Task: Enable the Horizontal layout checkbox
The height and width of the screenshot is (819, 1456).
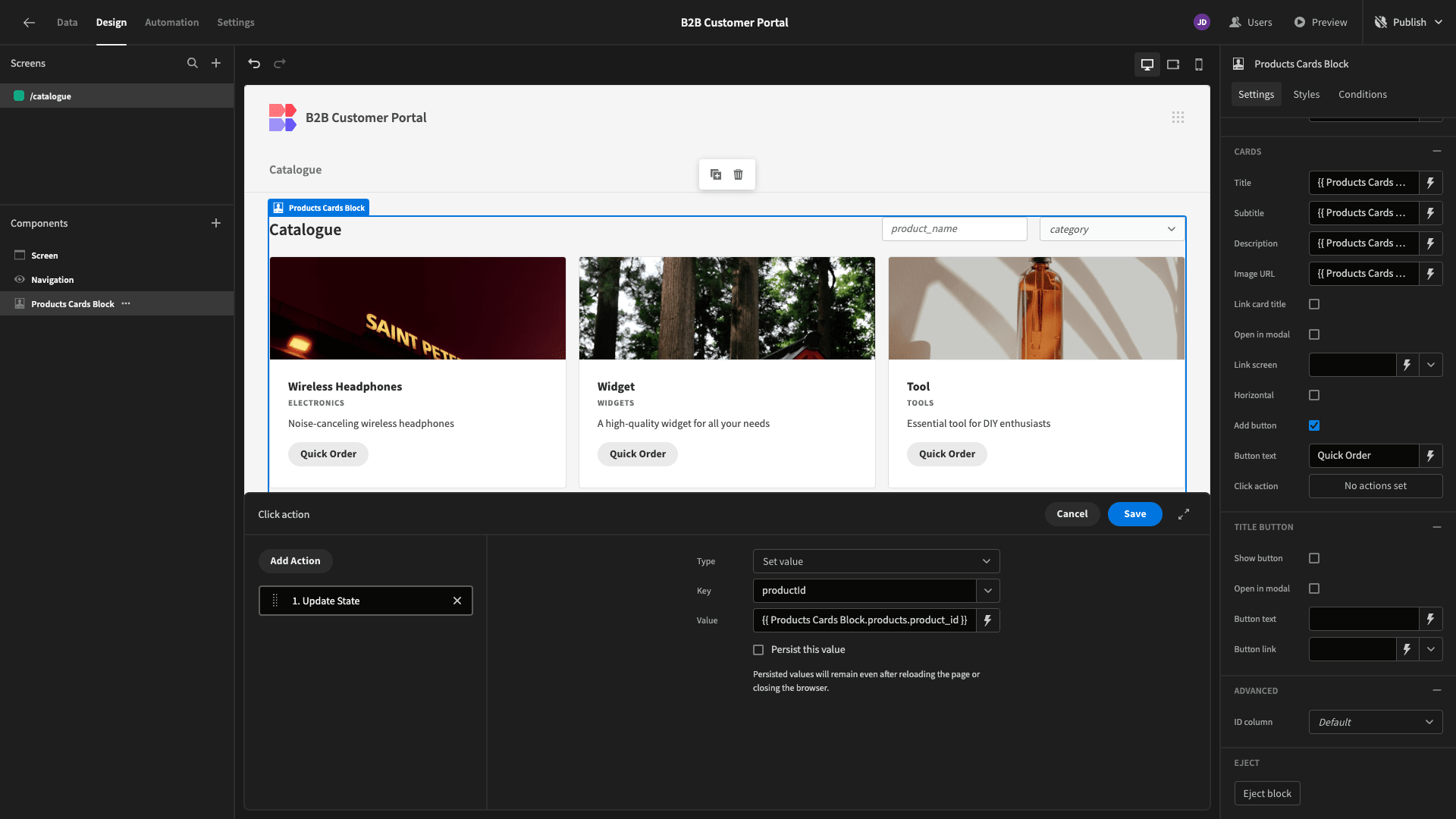Action: [x=1314, y=395]
